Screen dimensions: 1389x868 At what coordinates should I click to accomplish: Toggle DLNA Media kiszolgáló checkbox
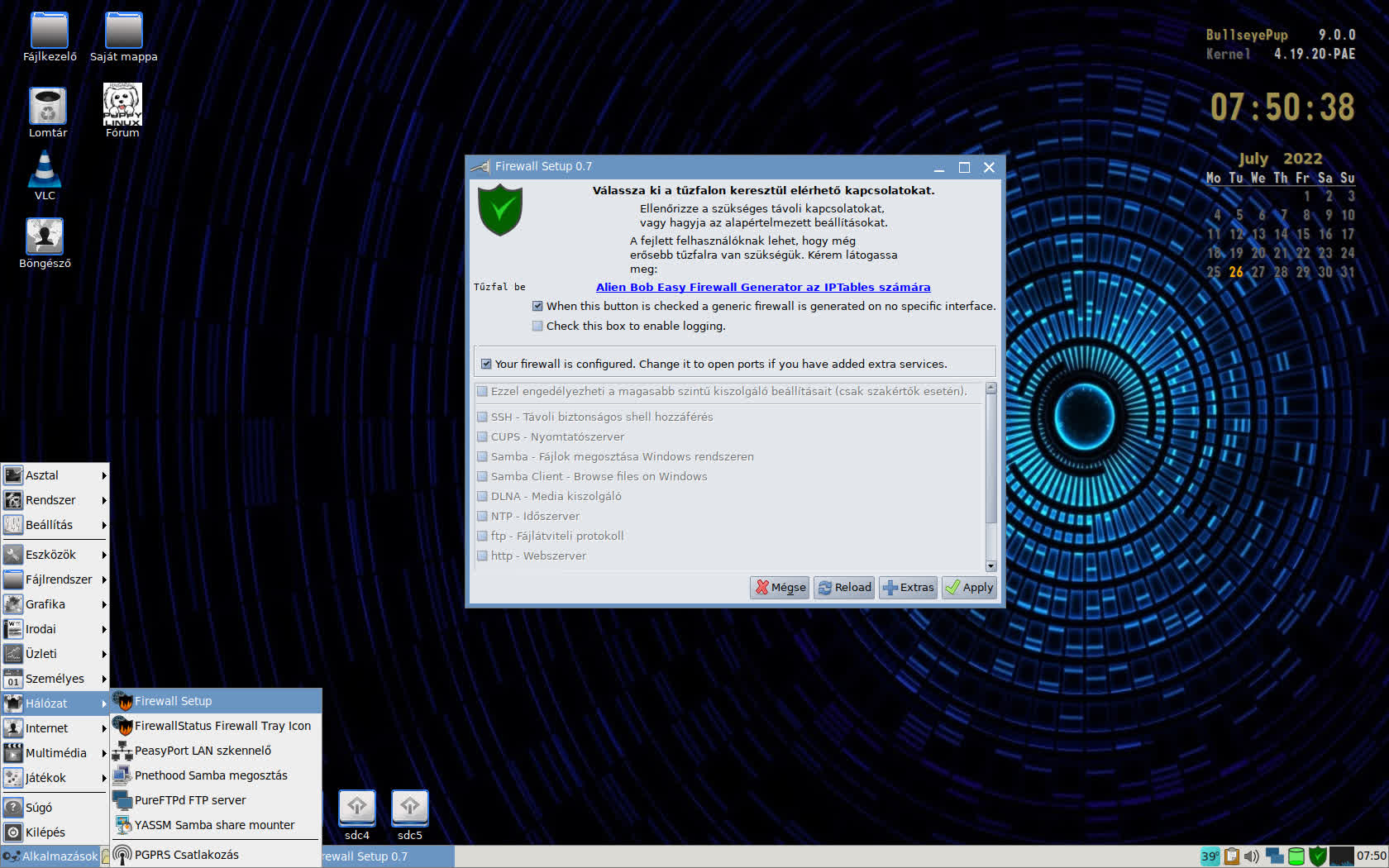click(482, 496)
